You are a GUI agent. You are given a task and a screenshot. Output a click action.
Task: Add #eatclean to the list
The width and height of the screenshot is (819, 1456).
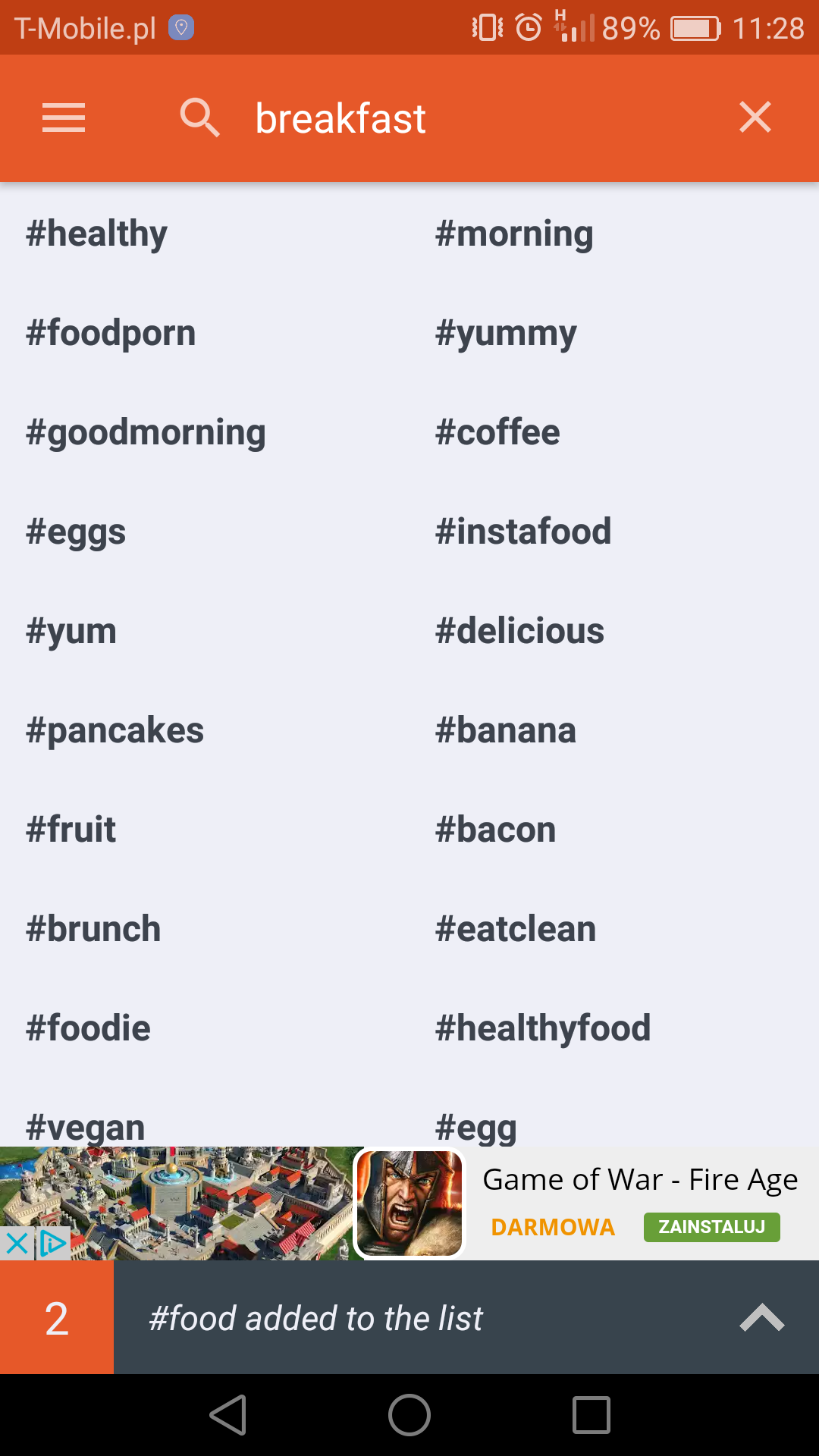(516, 929)
